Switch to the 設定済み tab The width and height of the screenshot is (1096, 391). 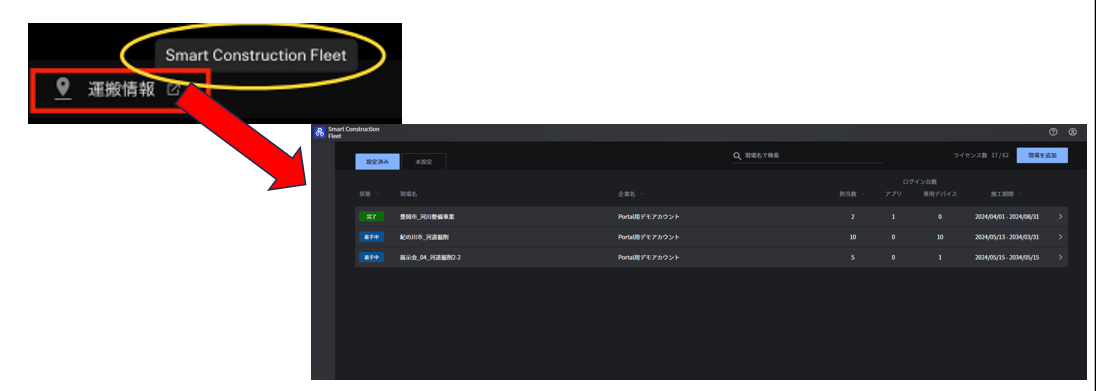(377, 162)
